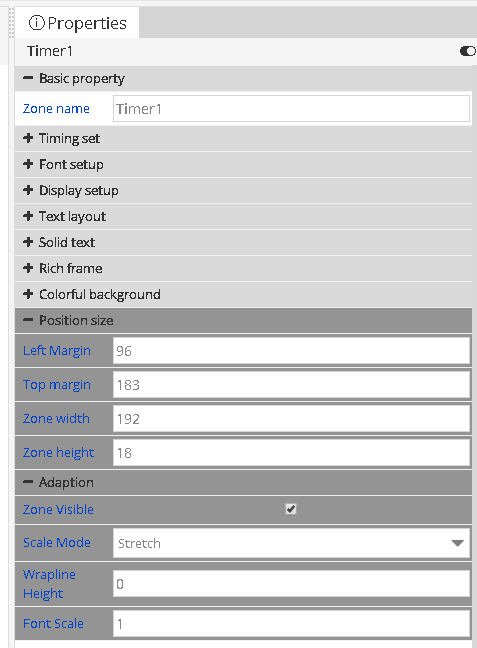Toggle the switch next to Timer1 header
This screenshot has height=648, width=477.
[x=468, y=51]
